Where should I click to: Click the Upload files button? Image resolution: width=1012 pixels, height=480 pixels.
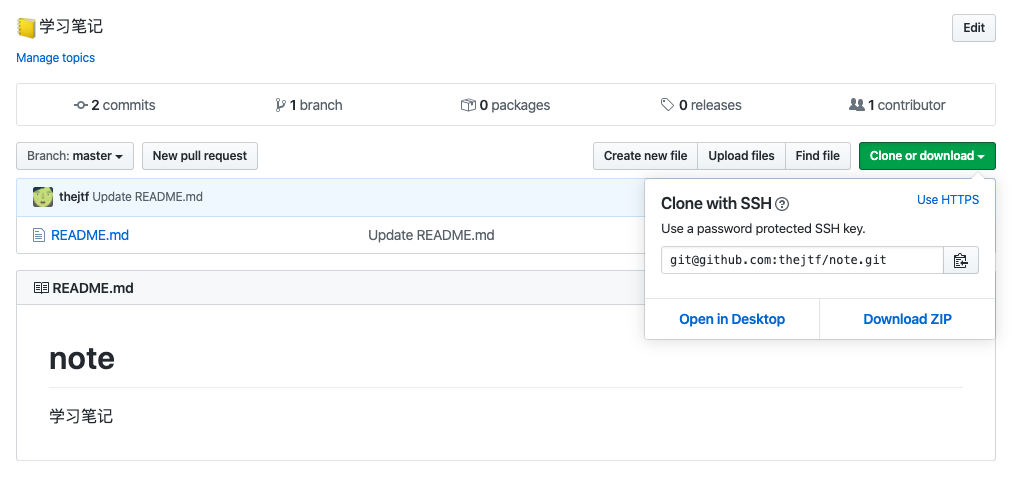coord(742,156)
